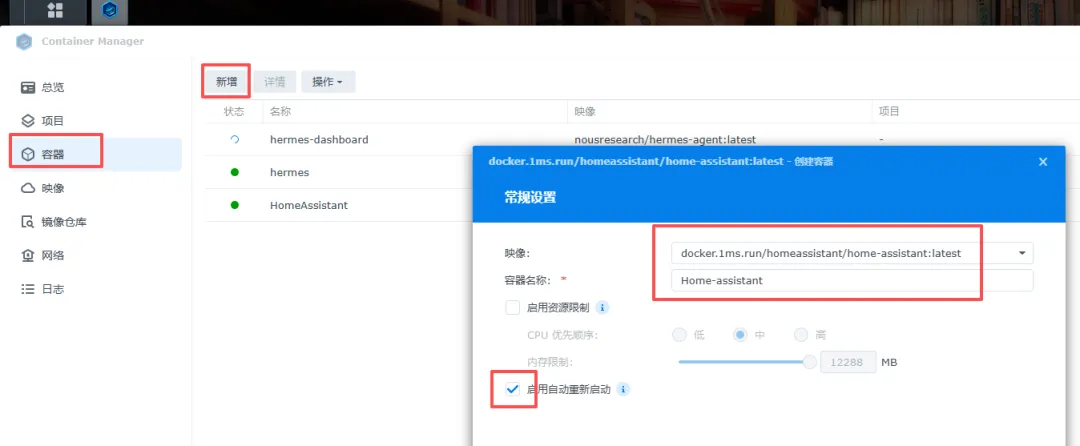The height and width of the screenshot is (446, 1080).
Task: Sort by the 名称 column header
Action: coord(415,111)
